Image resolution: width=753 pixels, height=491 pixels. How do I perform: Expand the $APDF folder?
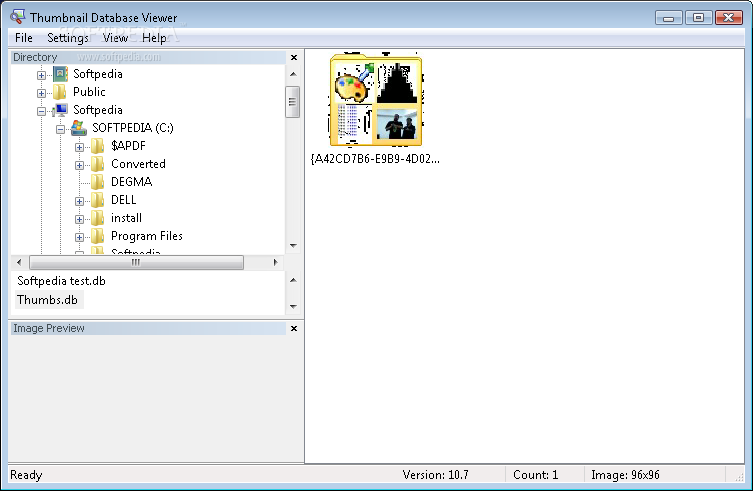click(x=80, y=147)
